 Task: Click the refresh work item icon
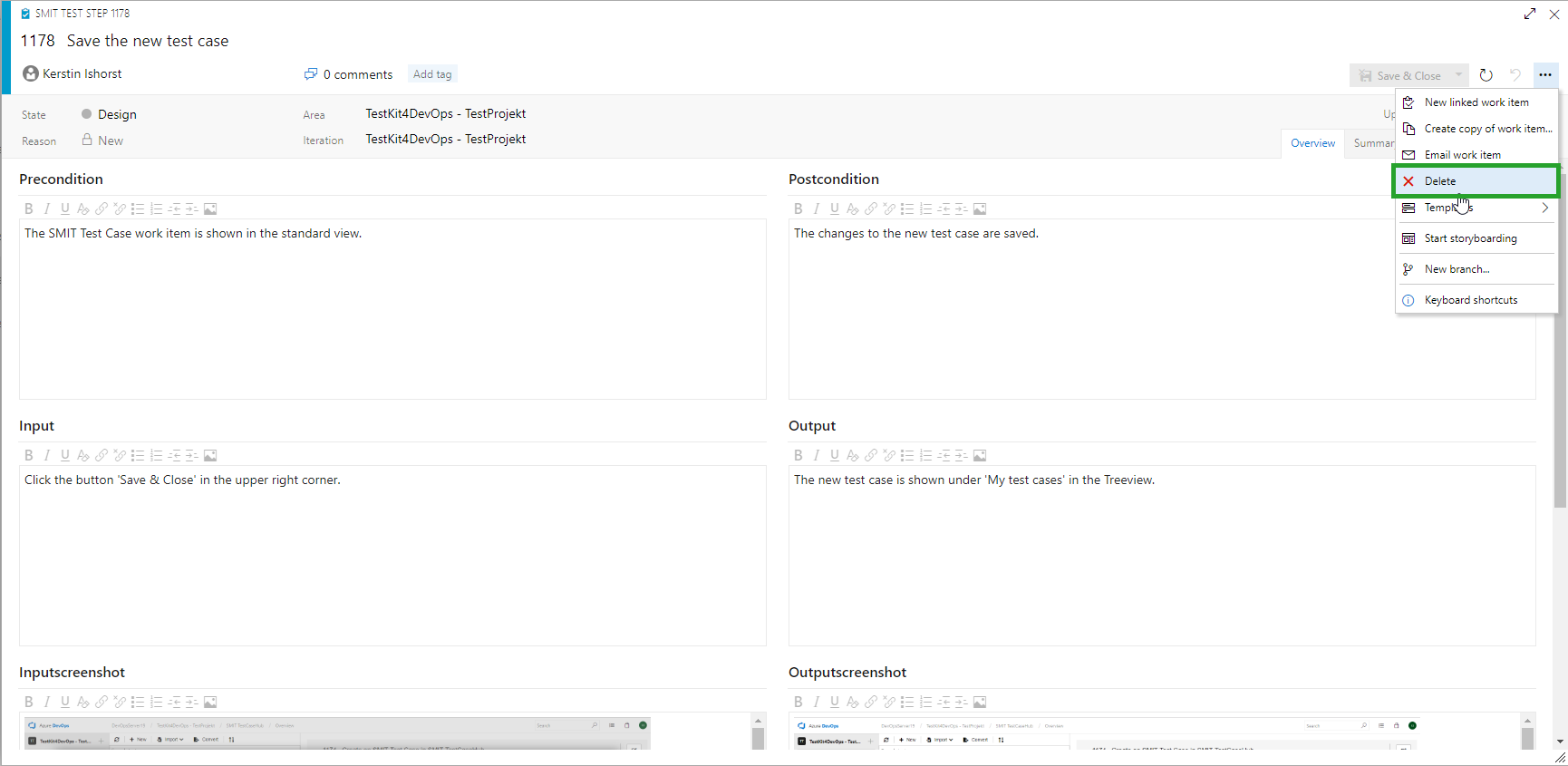pyautogui.click(x=1486, y=75)
